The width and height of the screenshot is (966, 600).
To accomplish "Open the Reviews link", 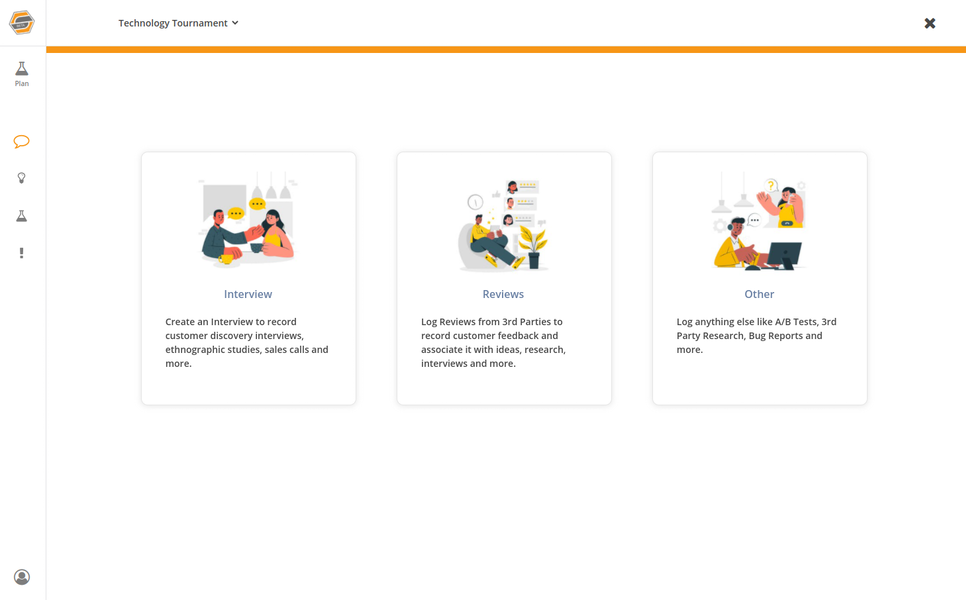I will [x=503, y=294].
